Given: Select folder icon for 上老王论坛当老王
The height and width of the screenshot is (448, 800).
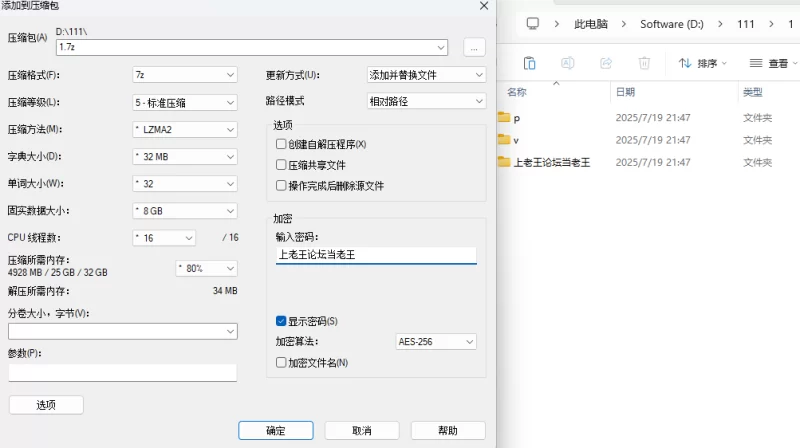Looking at the screenshot, I should click(x=504, y=162).
